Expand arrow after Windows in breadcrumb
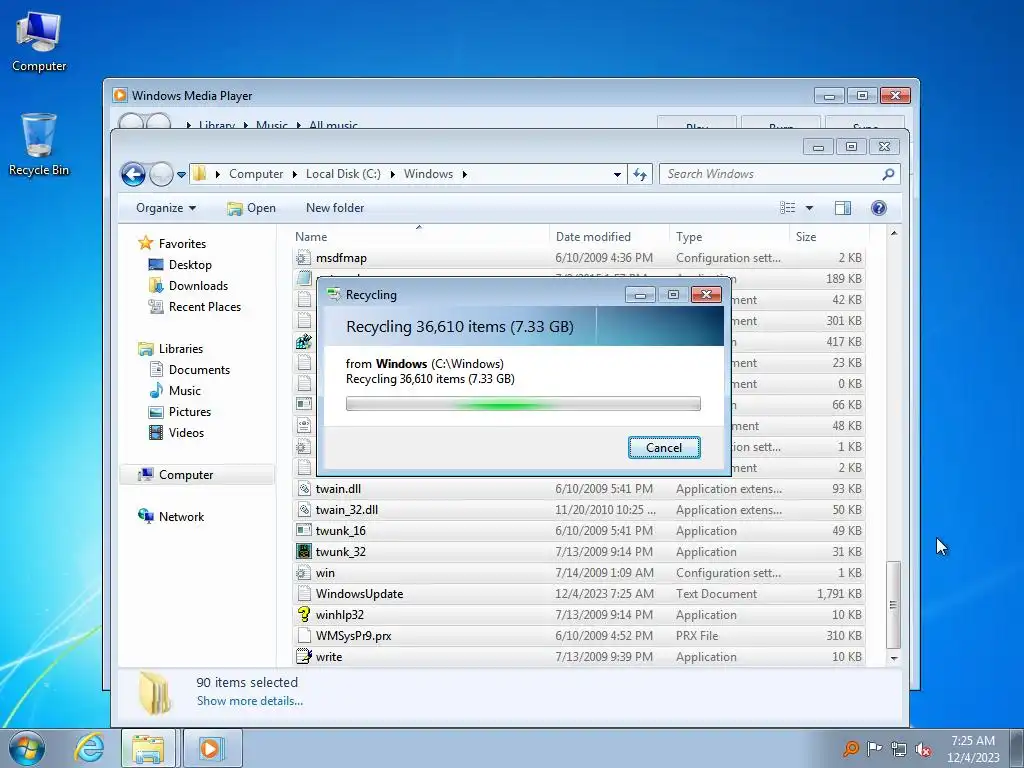The height and width of the screenshot is (768, 1024). pyautogui.click(x=464, y=174)
